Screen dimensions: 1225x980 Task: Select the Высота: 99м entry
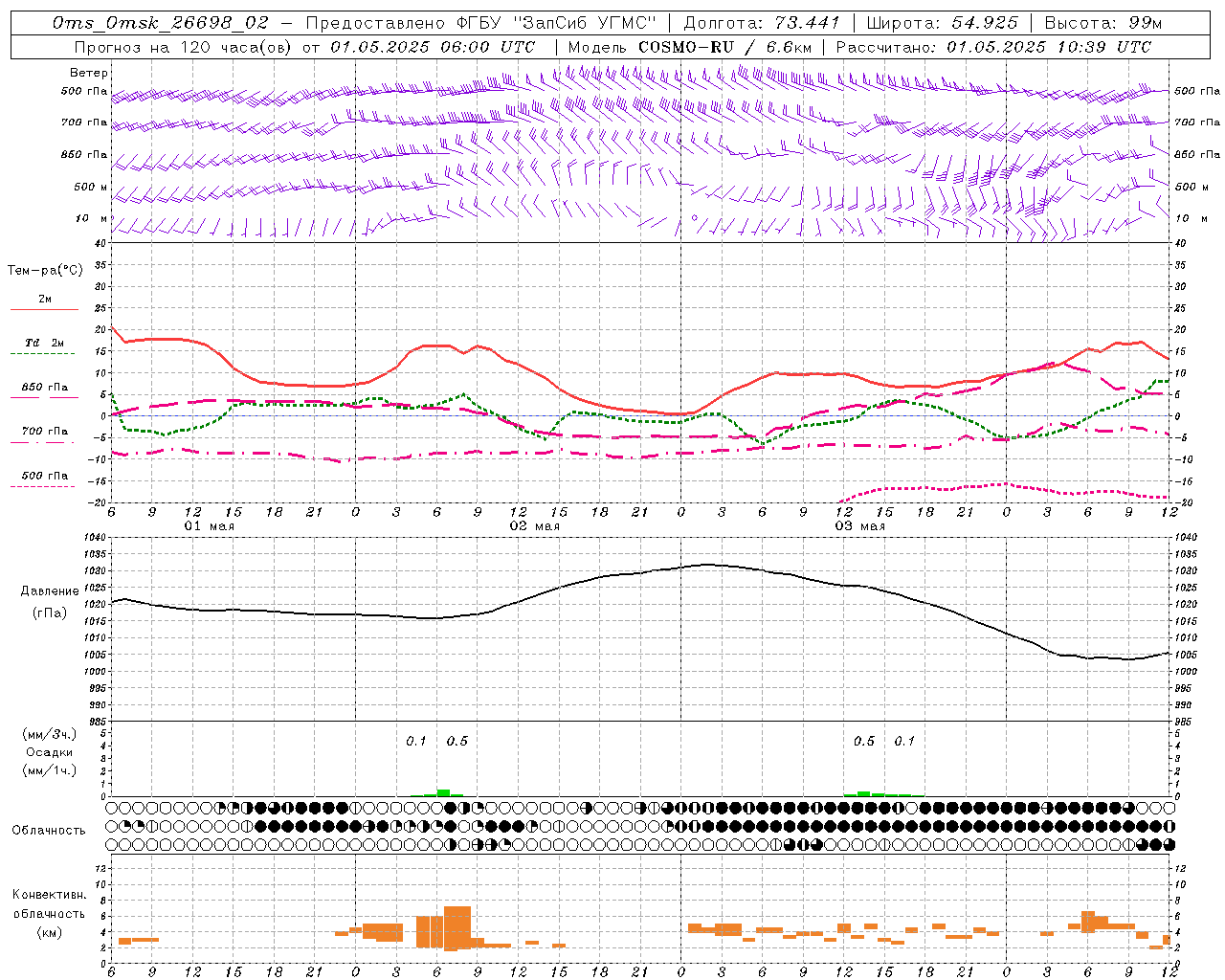coord(1103,23)
